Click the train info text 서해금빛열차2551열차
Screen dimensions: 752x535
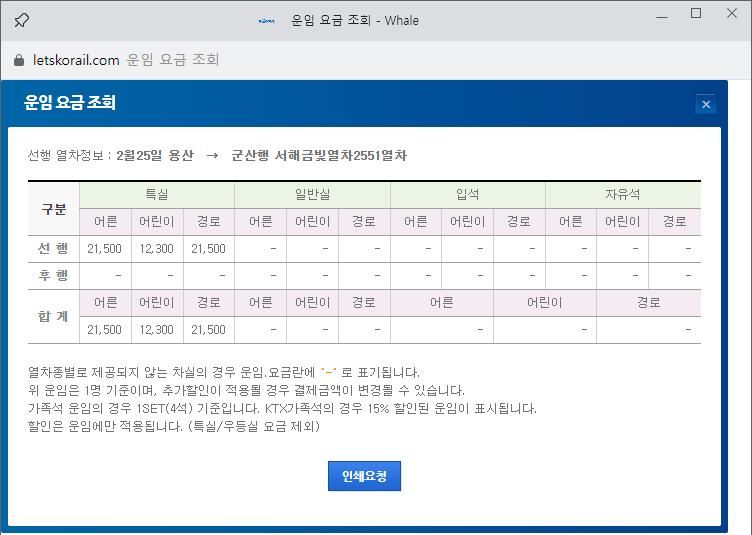click(341, 156)
